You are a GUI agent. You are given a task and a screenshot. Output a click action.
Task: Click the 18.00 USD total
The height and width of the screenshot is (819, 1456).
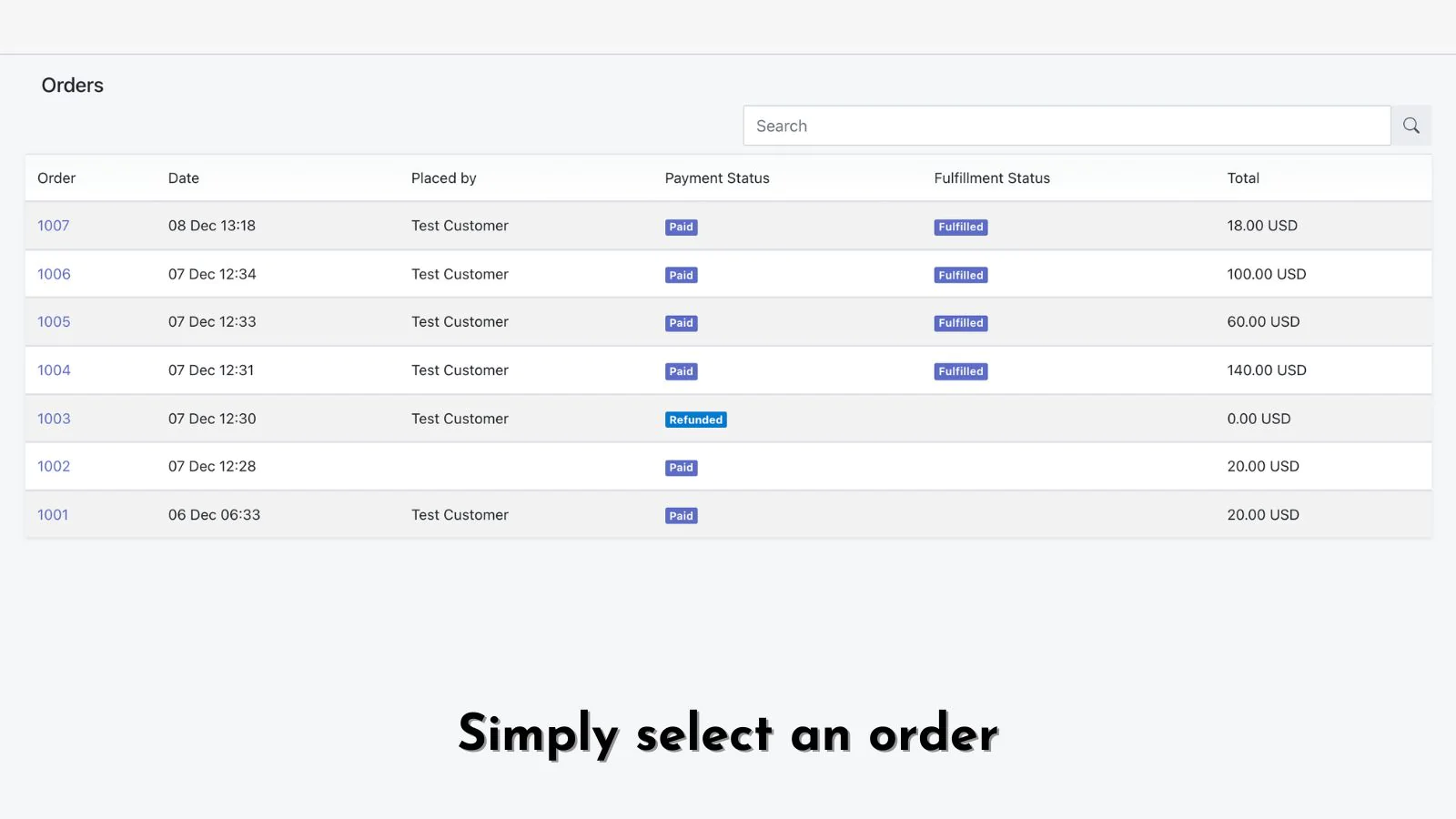pos(1262,226)
